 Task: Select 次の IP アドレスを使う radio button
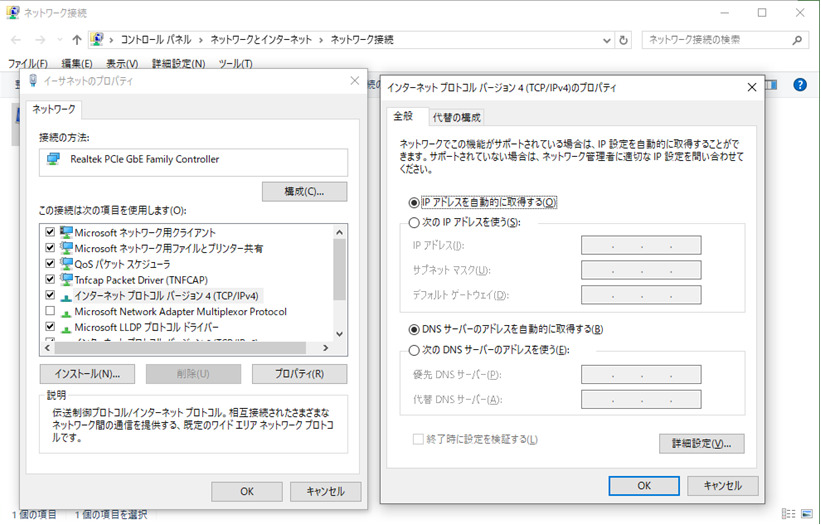(414, 222)
